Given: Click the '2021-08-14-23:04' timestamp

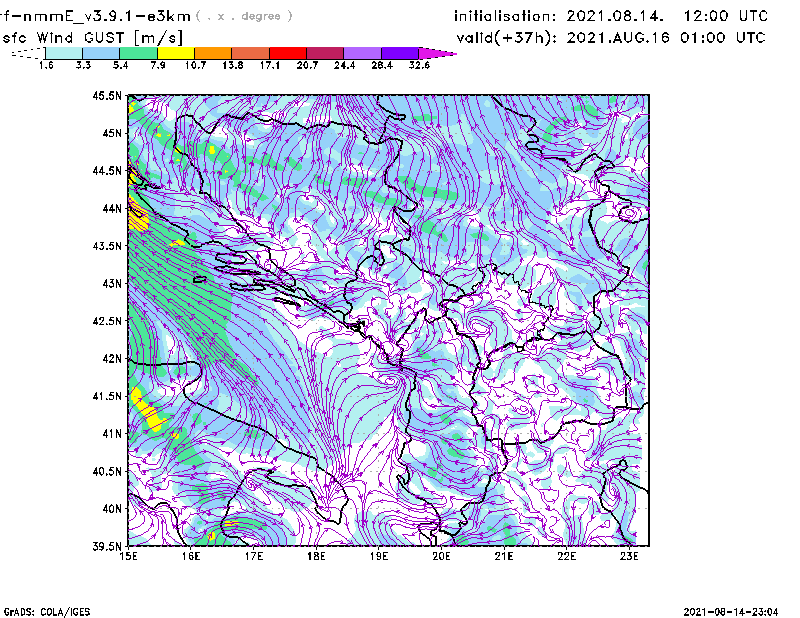Looking at the screenshot, I should [731, 612].
